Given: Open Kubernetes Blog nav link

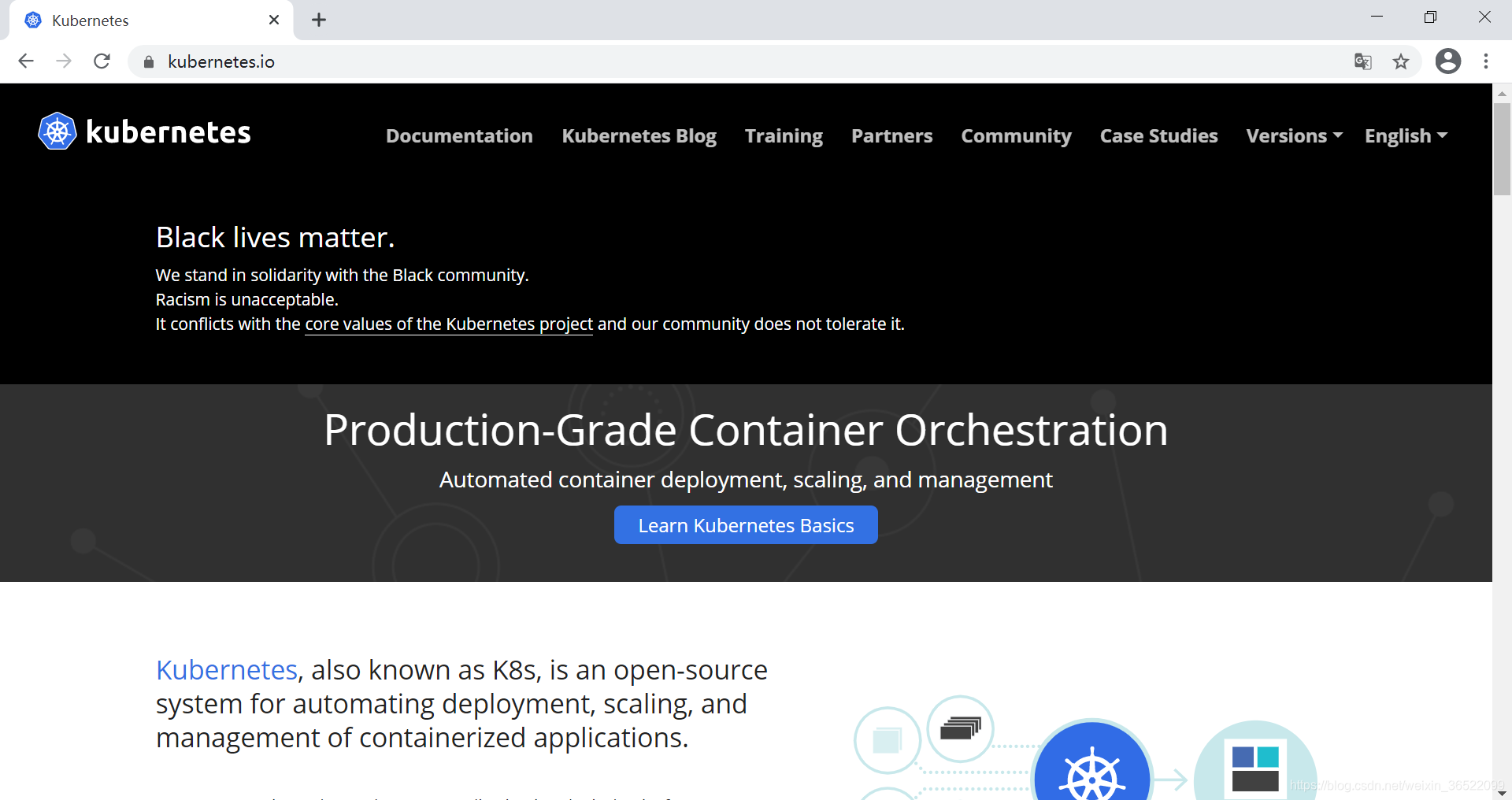Looking at the screenshot, I should click(639, 135).
